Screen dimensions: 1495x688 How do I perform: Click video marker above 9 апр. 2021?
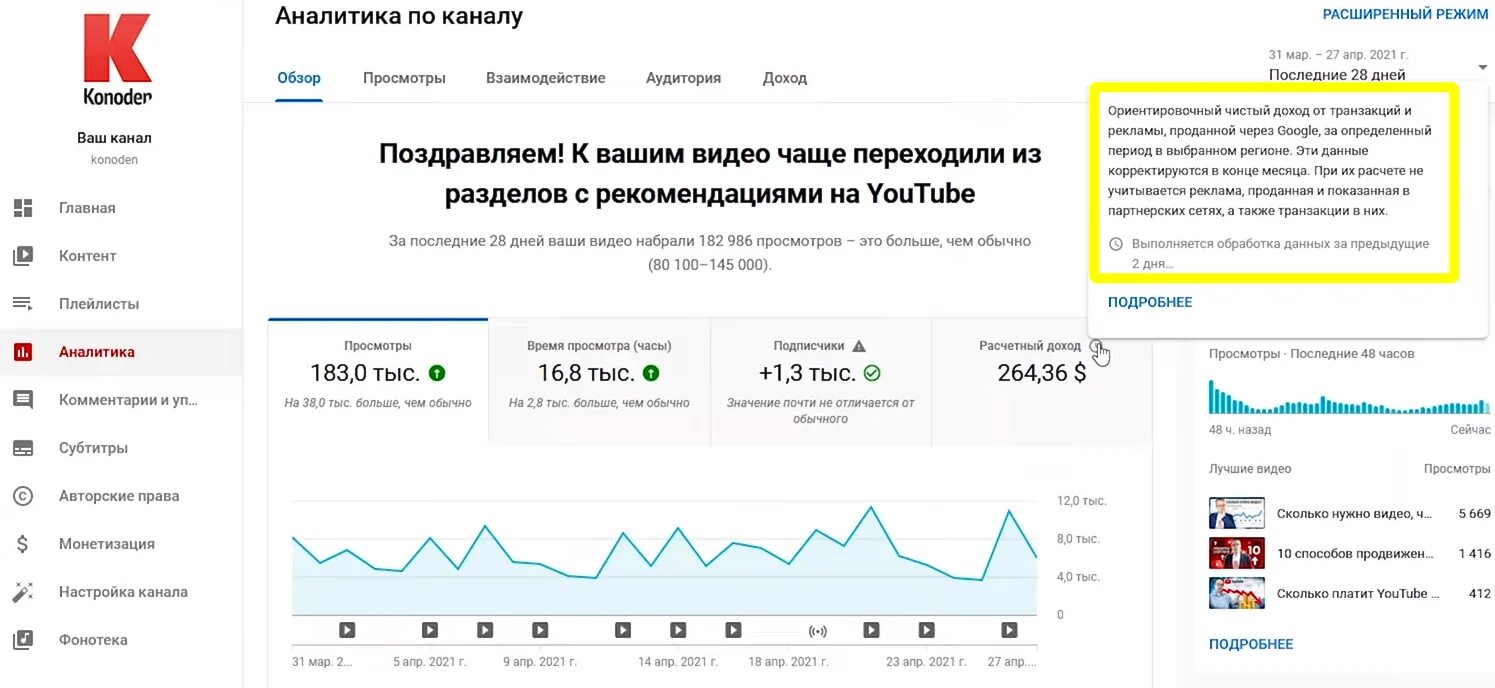pyautogui.click(x=540, y=630)
